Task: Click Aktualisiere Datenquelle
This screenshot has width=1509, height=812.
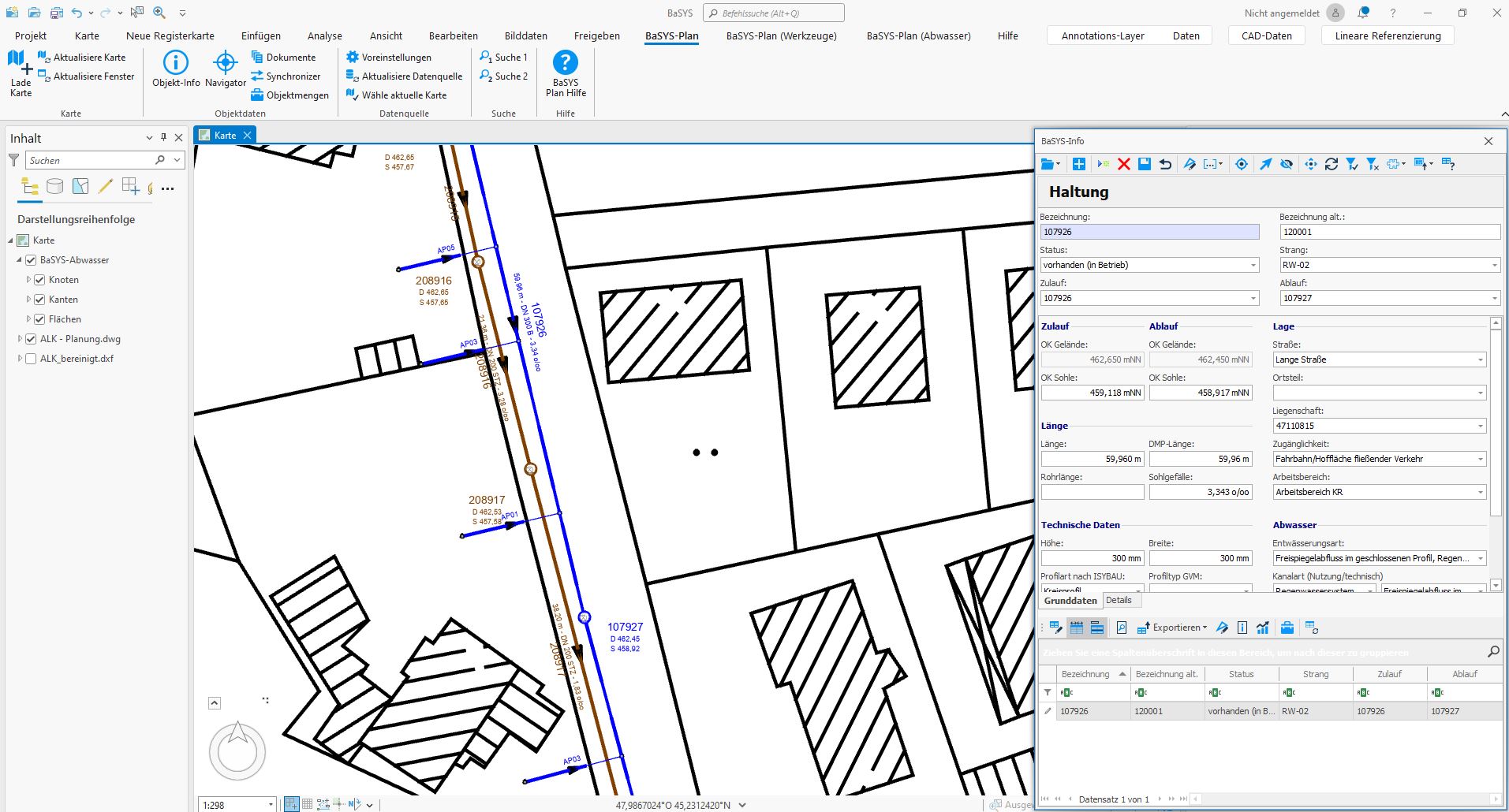Action: click(x=404, y=76)
